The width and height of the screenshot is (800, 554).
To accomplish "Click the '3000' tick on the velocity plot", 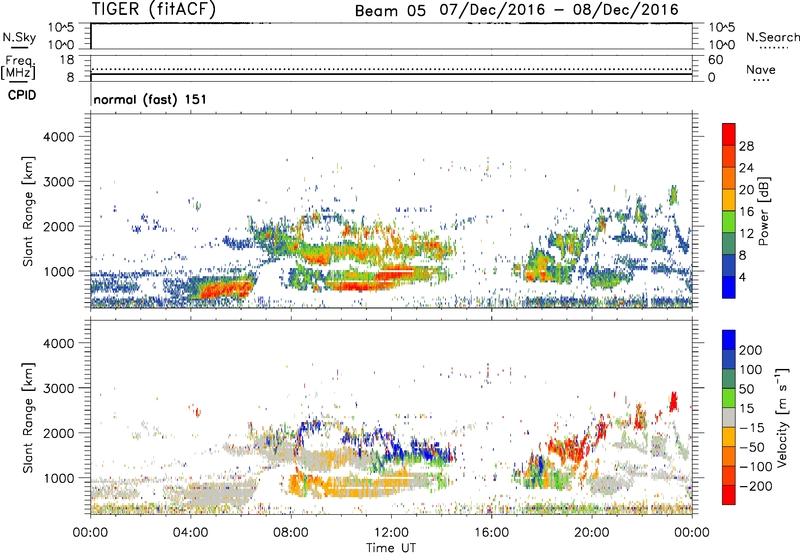I will pyautogui.click(x=58, y=388).
